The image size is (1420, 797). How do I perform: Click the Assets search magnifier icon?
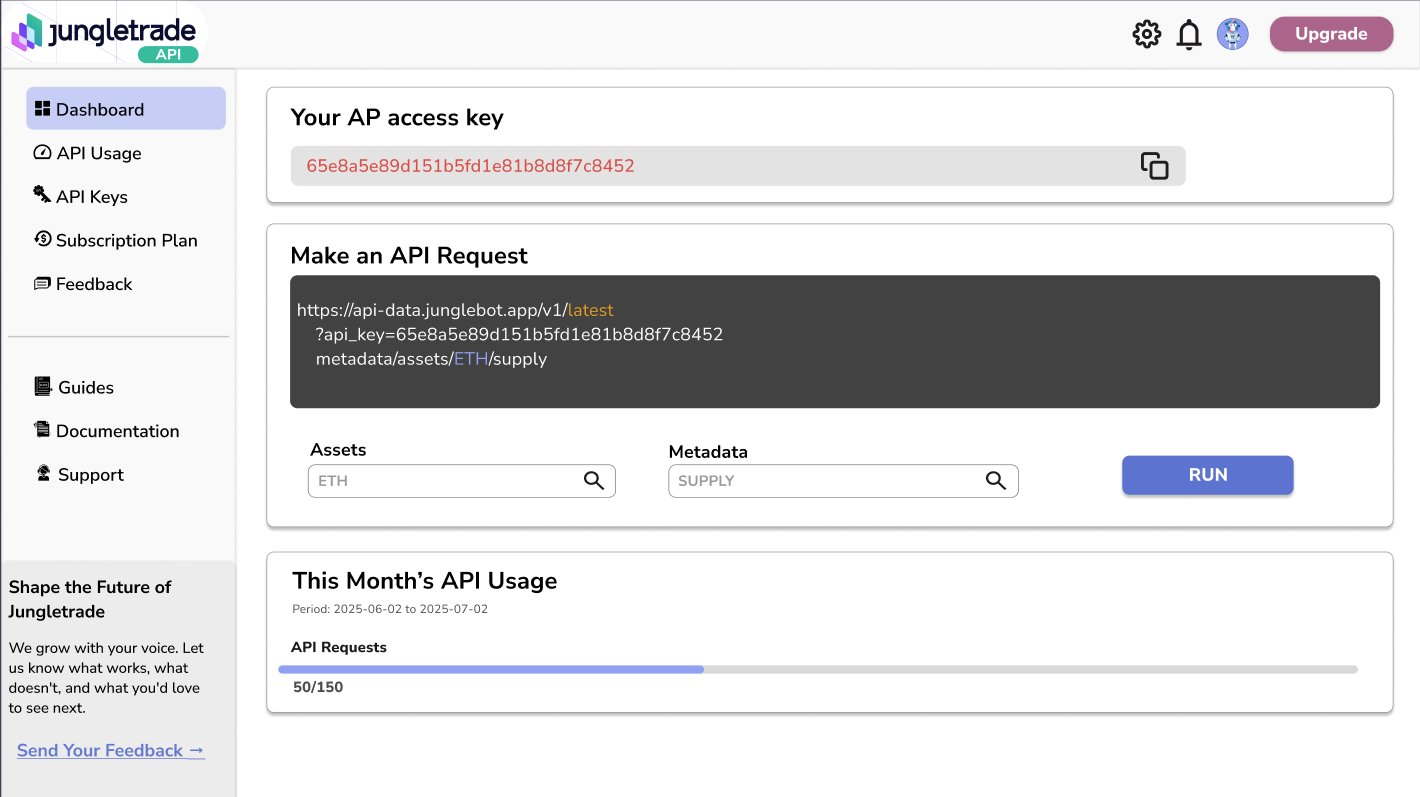click(594, 481)
